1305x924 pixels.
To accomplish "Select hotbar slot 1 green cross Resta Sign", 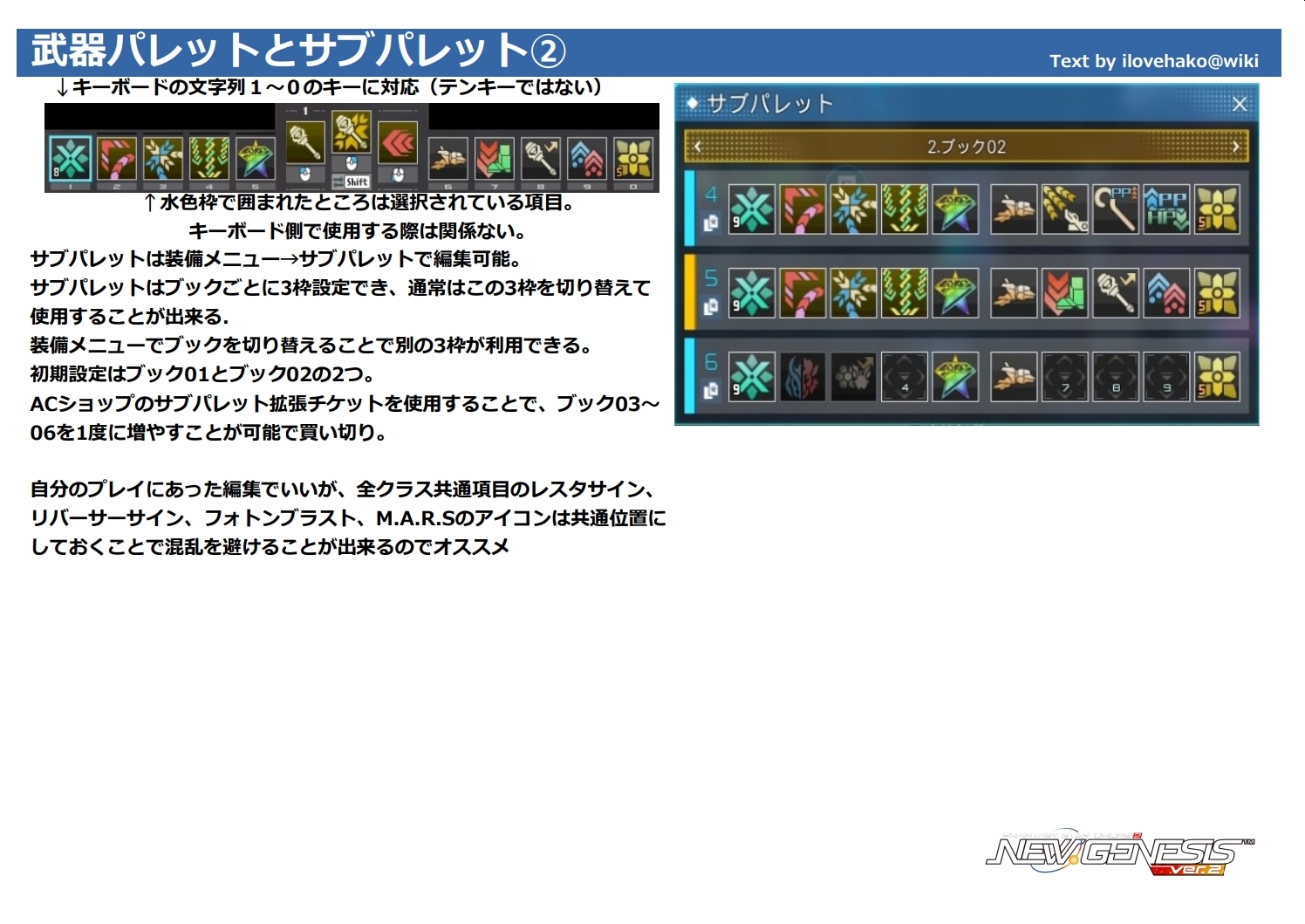I will click(70, 159).
